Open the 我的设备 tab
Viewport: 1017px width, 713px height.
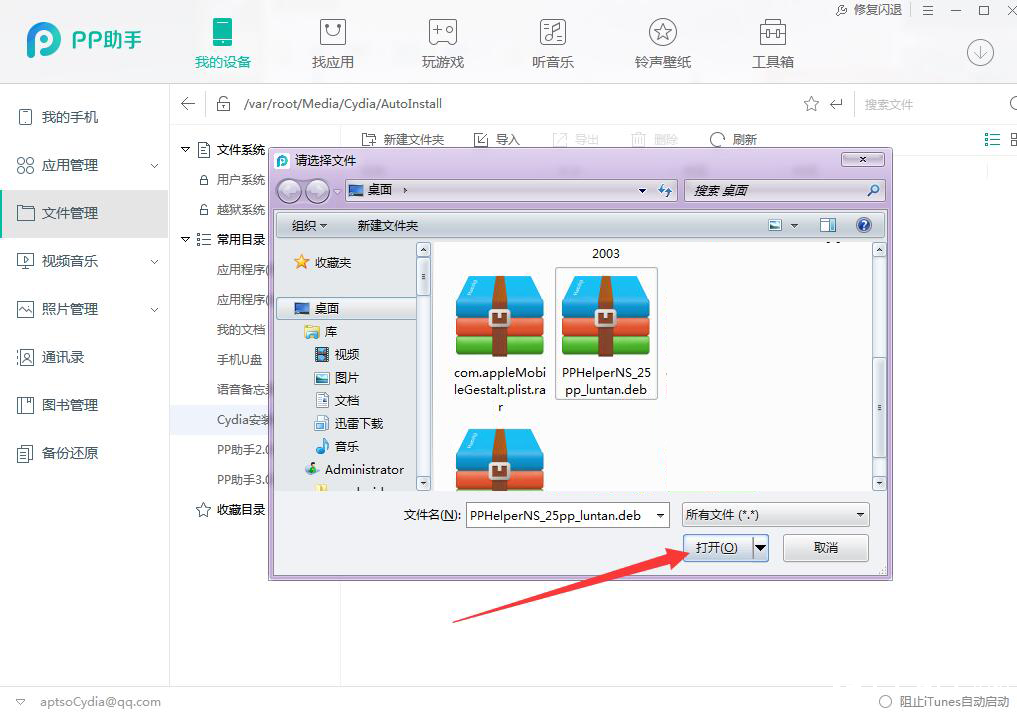pyautogui.click(x=222, y=43)
